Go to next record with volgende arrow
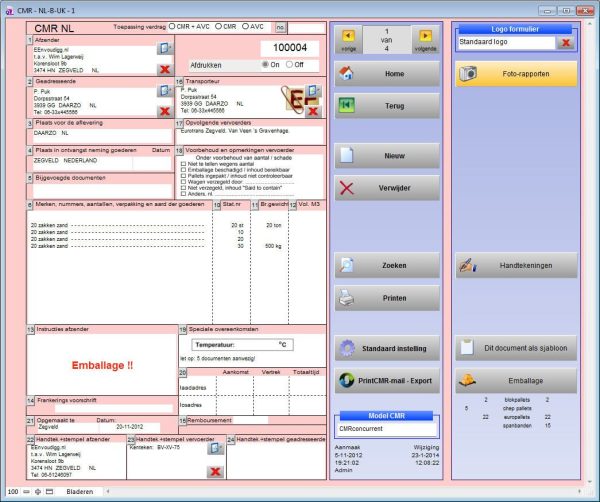This screenshot has width=600, height=502. pyautogui.click(x=425, y=39)
